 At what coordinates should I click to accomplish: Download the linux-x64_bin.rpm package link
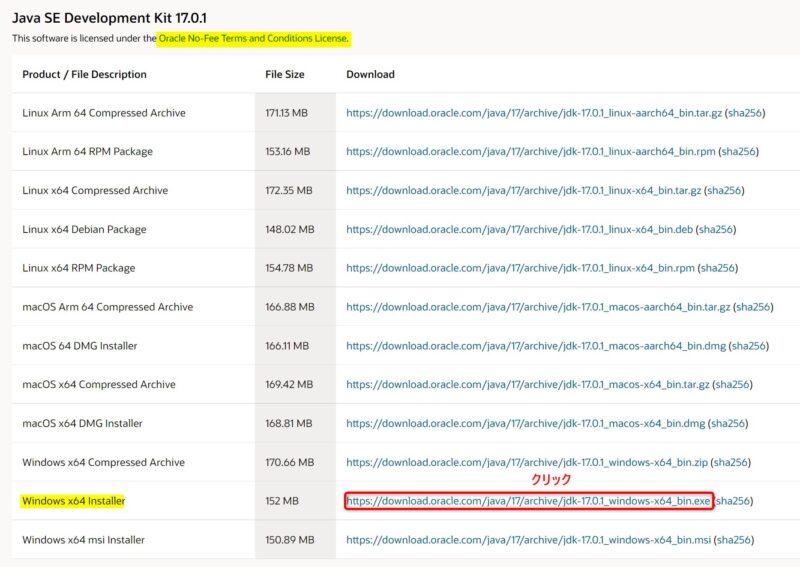coord(520,268)
